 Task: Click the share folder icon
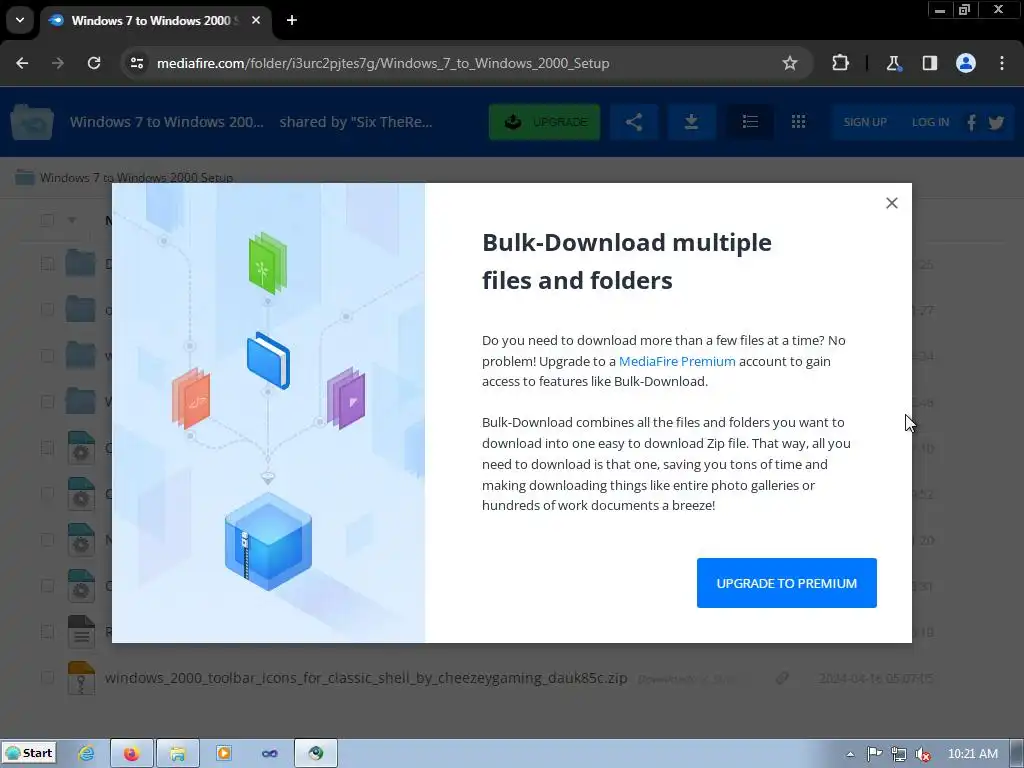(x=633, y=122)
